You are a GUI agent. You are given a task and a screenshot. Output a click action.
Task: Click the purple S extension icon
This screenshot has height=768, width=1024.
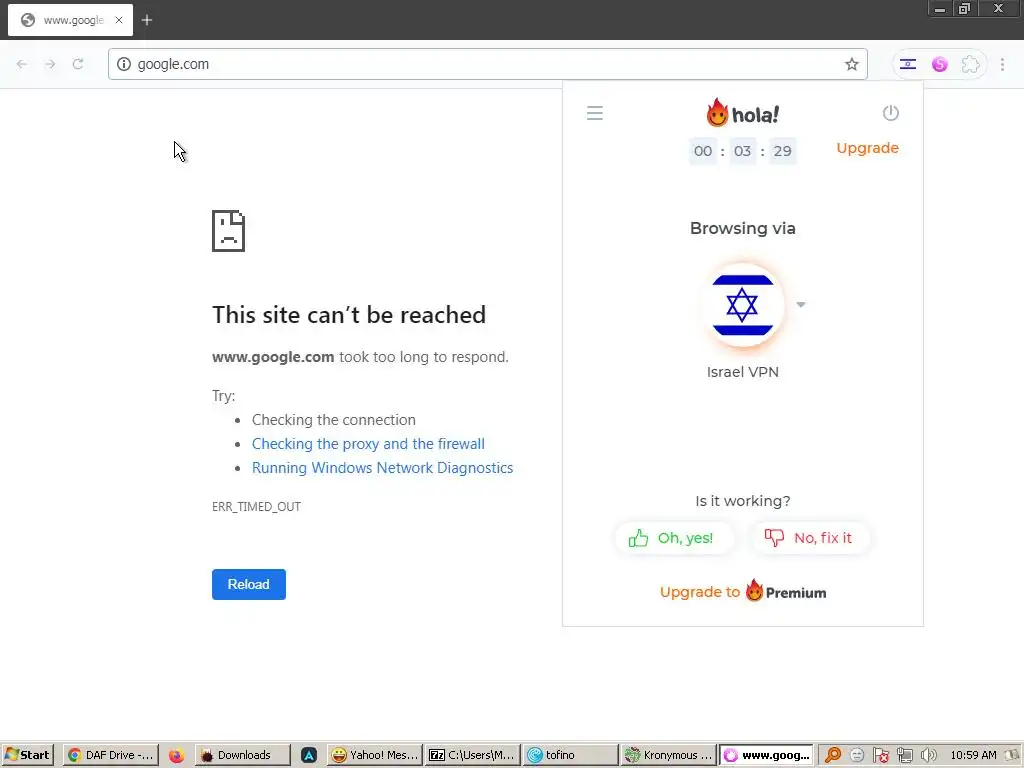[939, 64]
